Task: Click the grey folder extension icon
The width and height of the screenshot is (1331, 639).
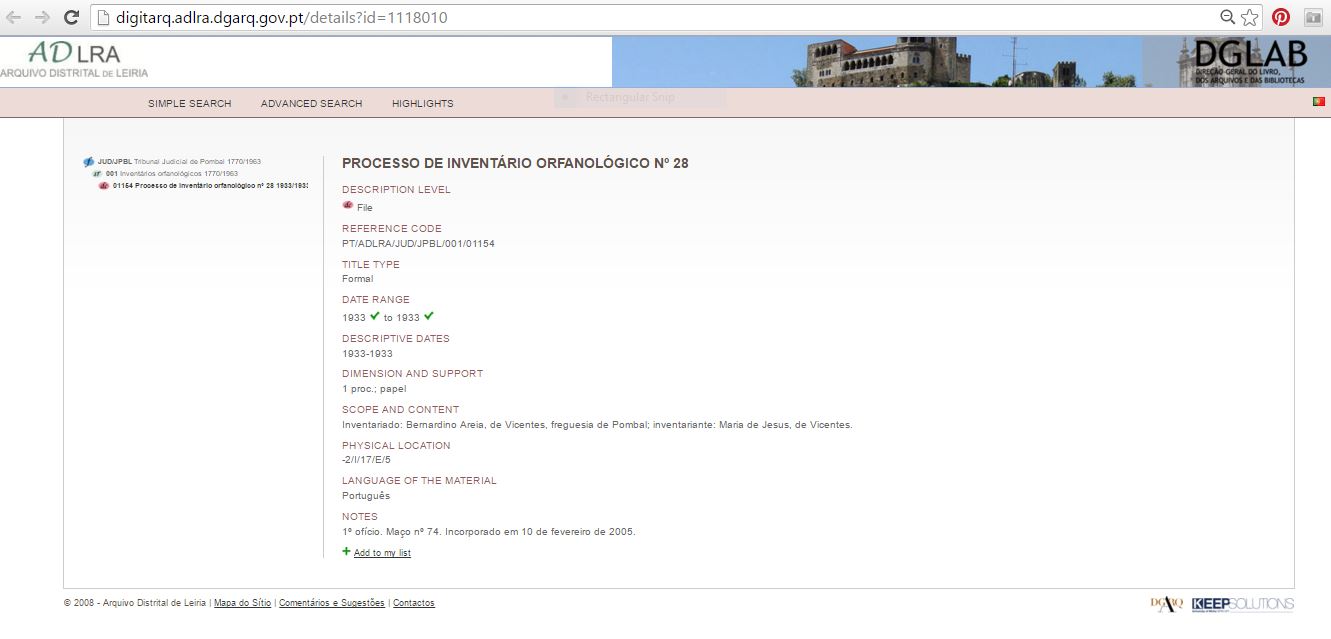Action: tap(1312, 17)
